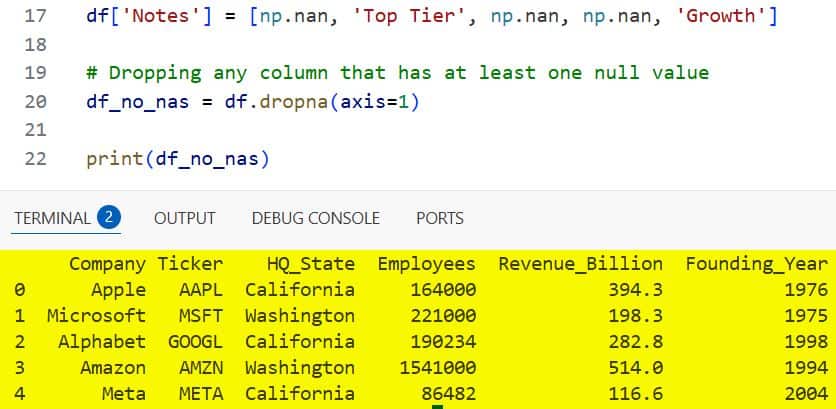The height and width of the screenshot is (409, 836).
Task: Click line number 17 in gutter
Action: pyautogui.click(x=36, y=16)
